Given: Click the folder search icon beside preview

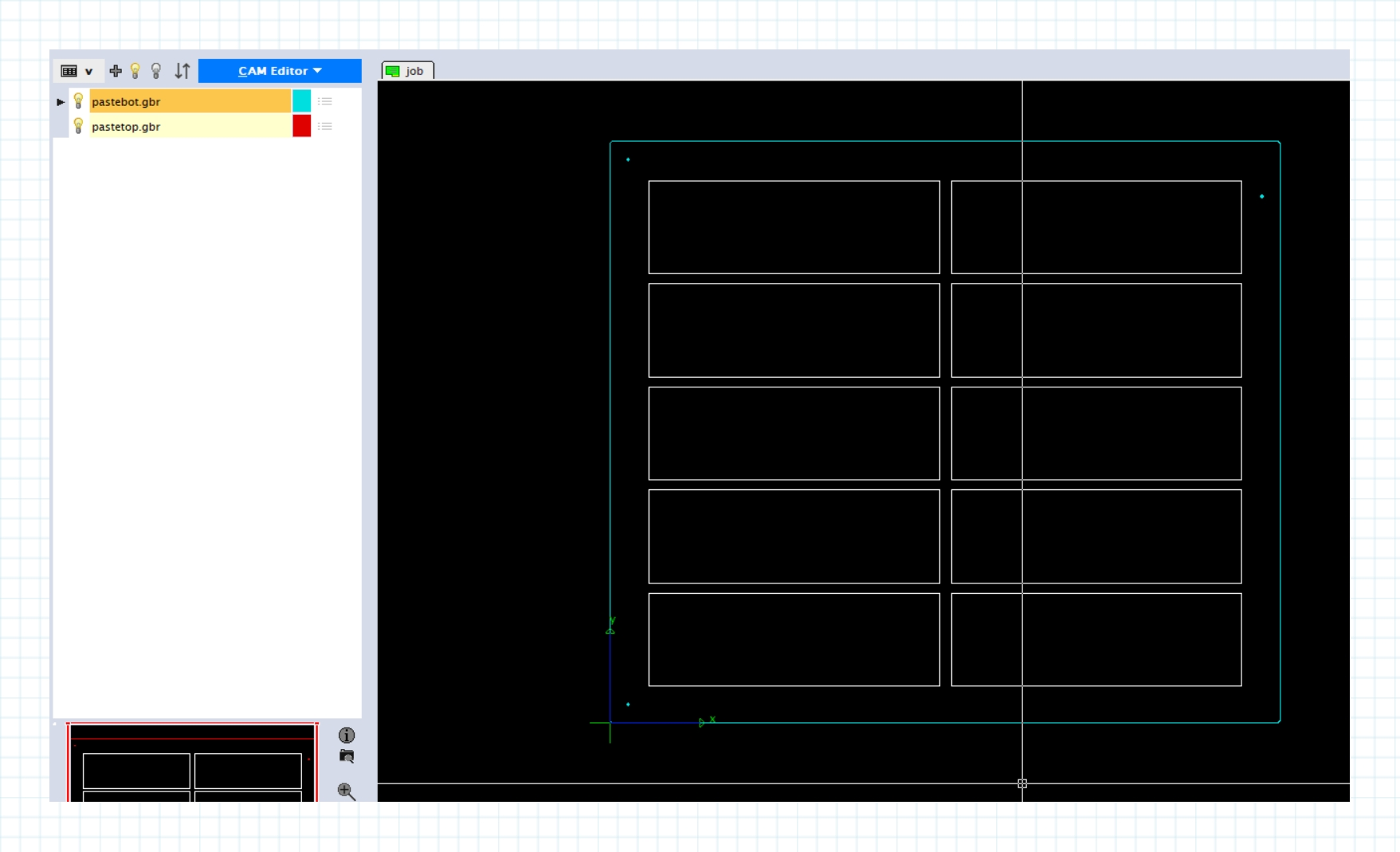Looking at the screenshot, I should (347, 756).
